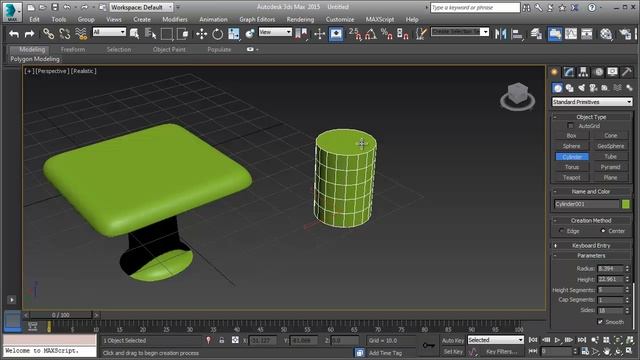Select the Cameras category icon
Image resolution: width=640 pixels, height=360 pixels.
(593, 88)
